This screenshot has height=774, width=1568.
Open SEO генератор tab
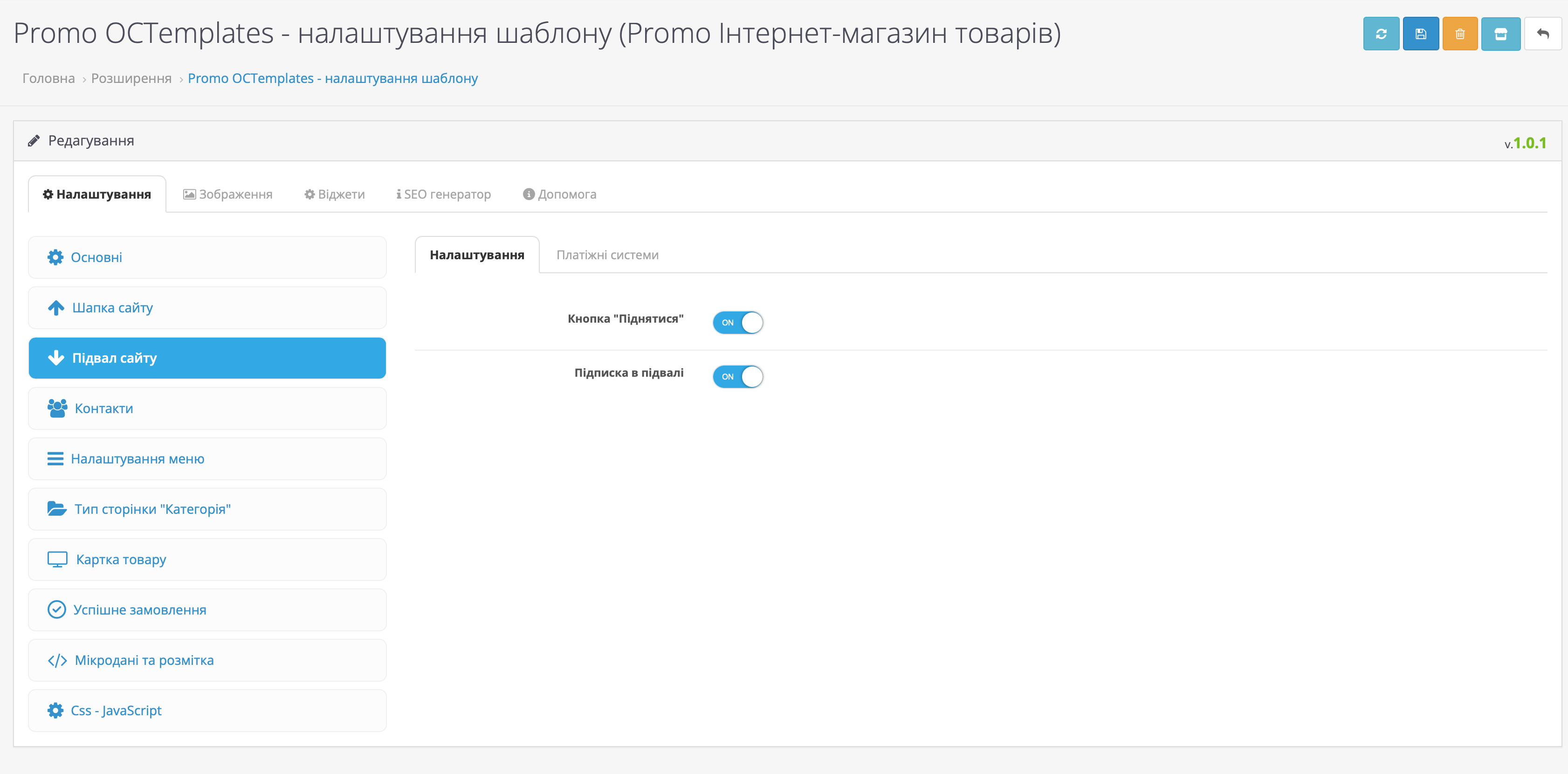[x=443, y=194]
